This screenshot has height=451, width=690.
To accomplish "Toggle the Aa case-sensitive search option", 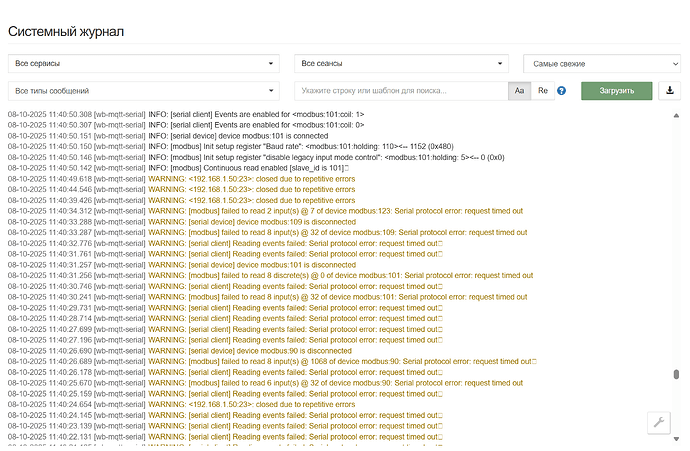I will point(520,91).
